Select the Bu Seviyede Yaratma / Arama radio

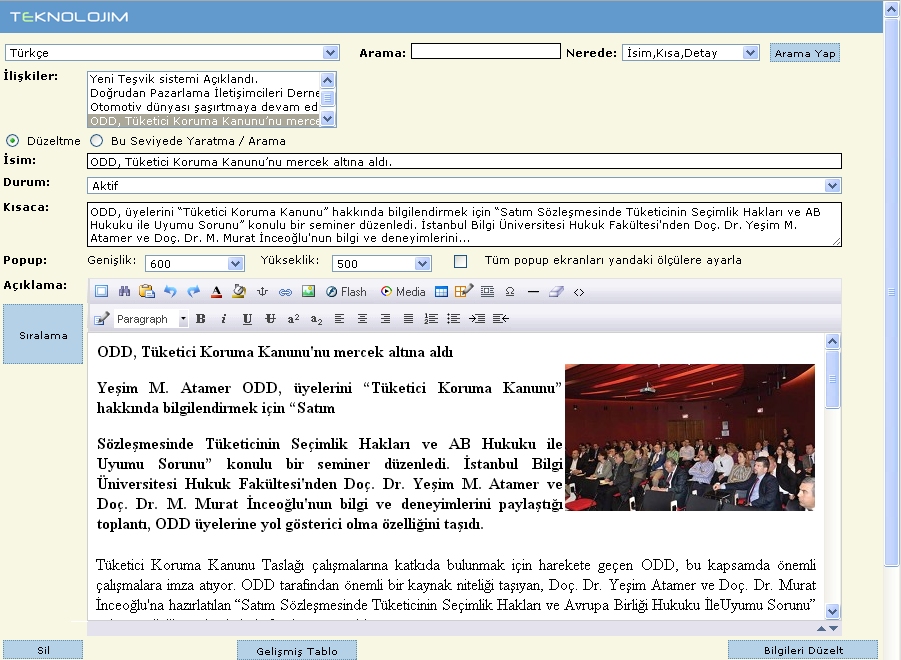[x=97, y=141]
